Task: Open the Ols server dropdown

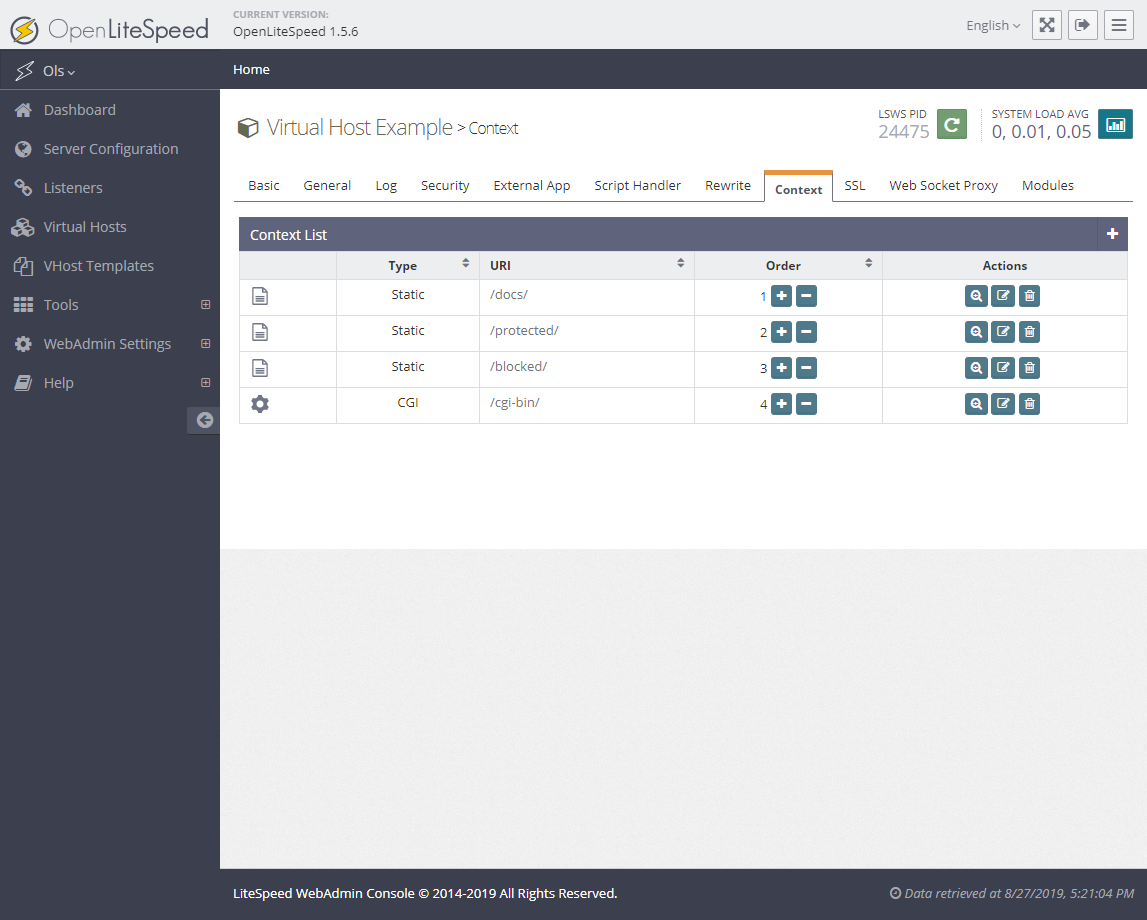Action: pos(59,71)
